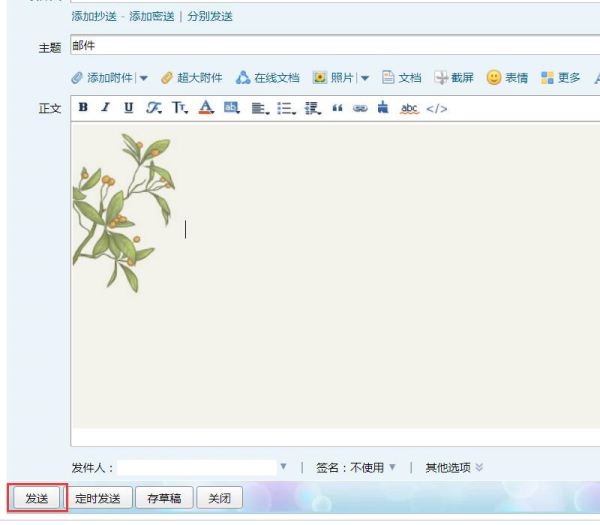This screenshot has width=600, height=525.
Task: Click the 分别发送 link
Action: point(210,16)
